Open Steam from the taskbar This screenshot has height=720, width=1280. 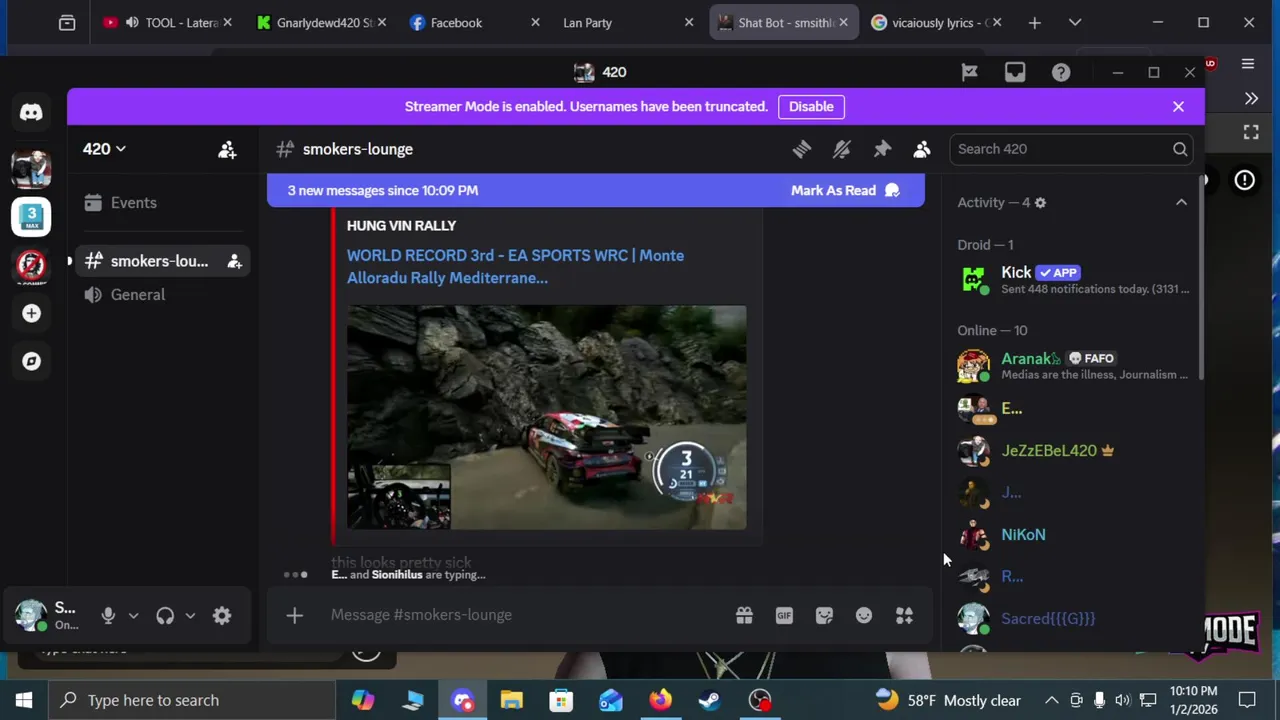click(x=710, y=700)
